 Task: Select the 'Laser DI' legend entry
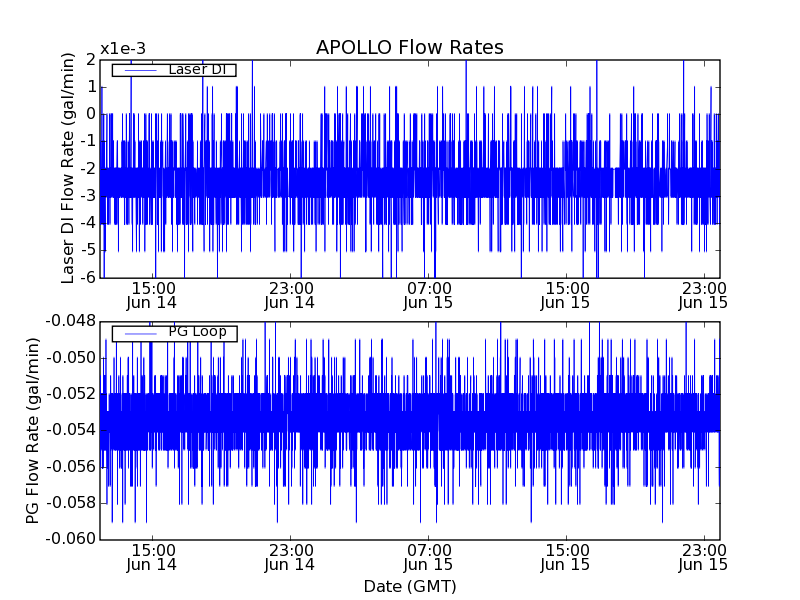tap(174, 69)
